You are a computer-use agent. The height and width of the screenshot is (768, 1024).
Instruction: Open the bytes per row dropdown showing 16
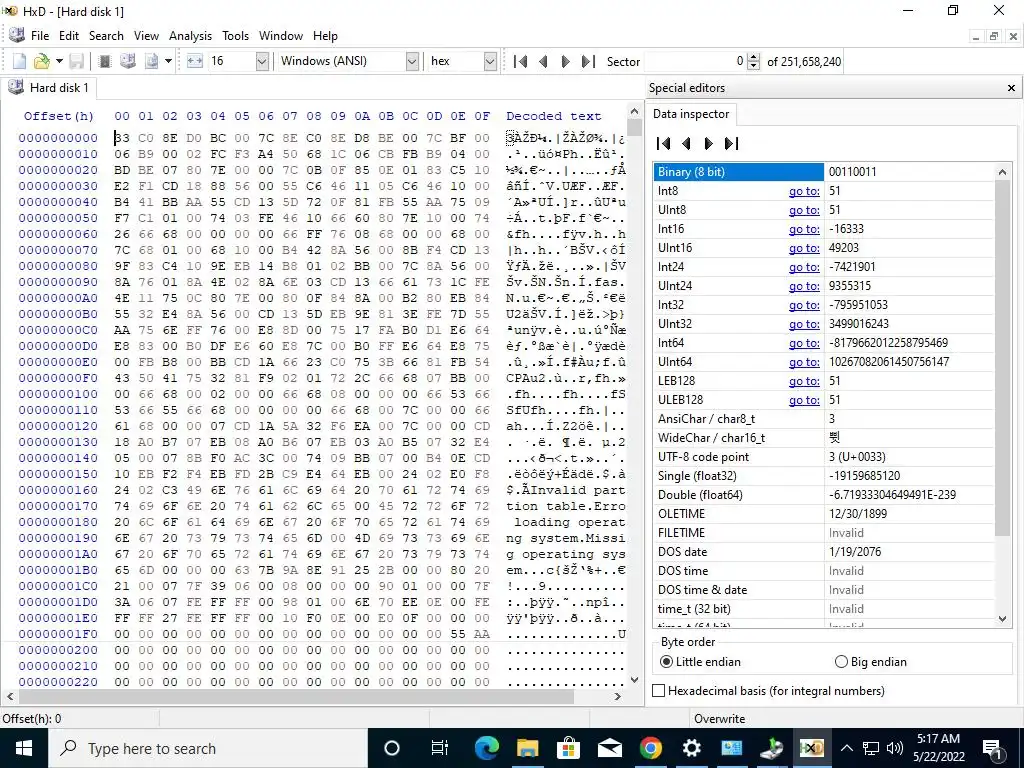[262, 61]
